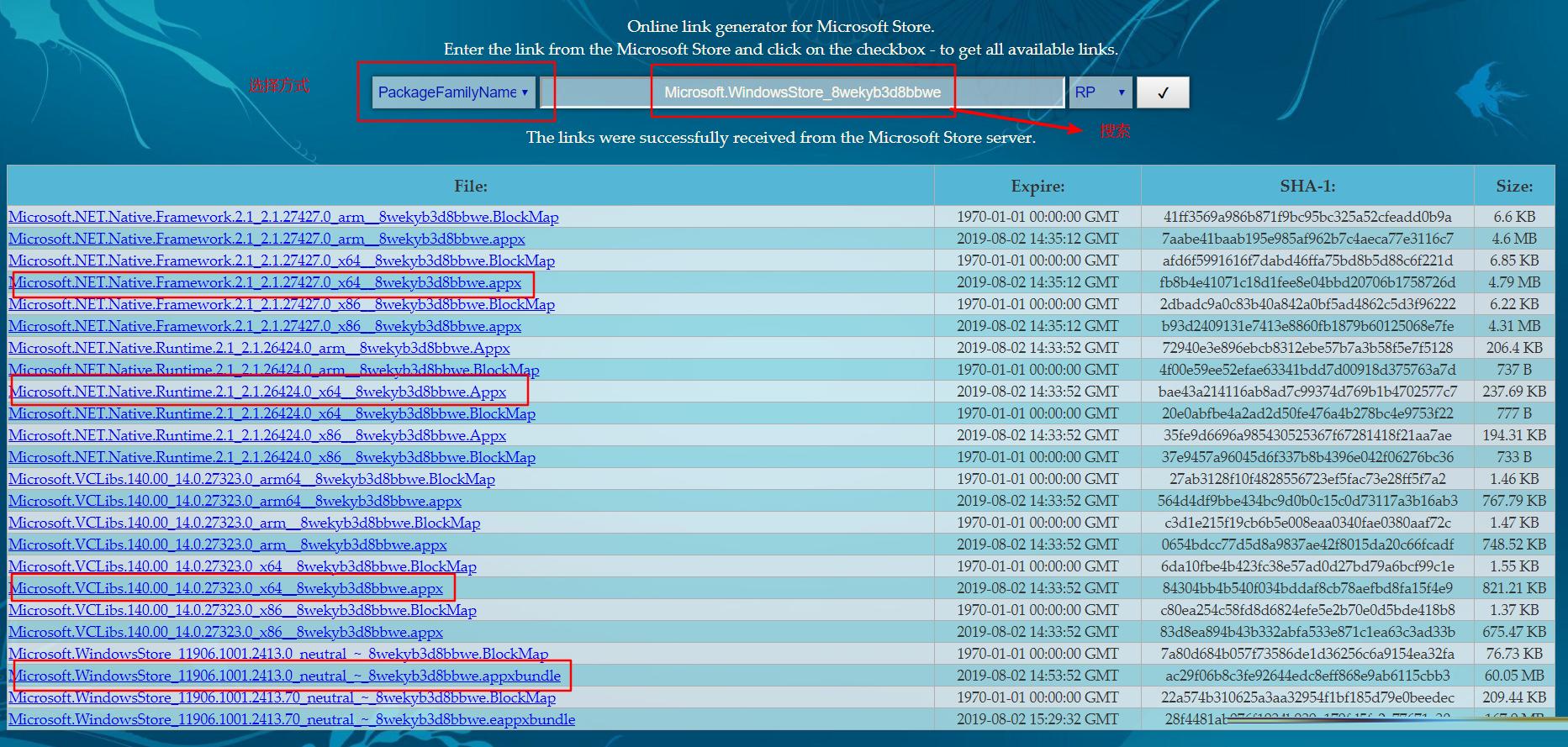The image size is (1568, 747).
Task: Open VCLibs 14.0.27323.0 x86 BlockMap link
Action: [x=242, y=610]
